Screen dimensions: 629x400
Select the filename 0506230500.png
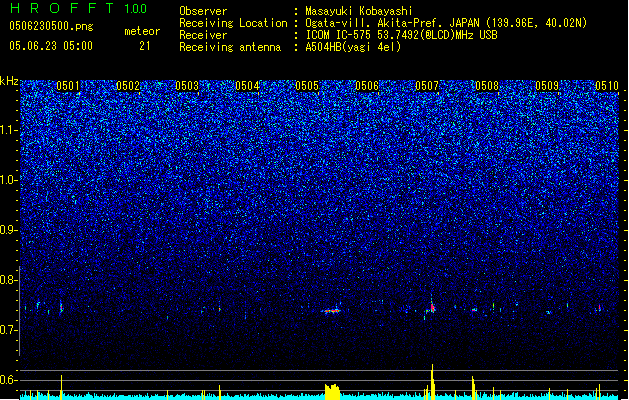51,27
